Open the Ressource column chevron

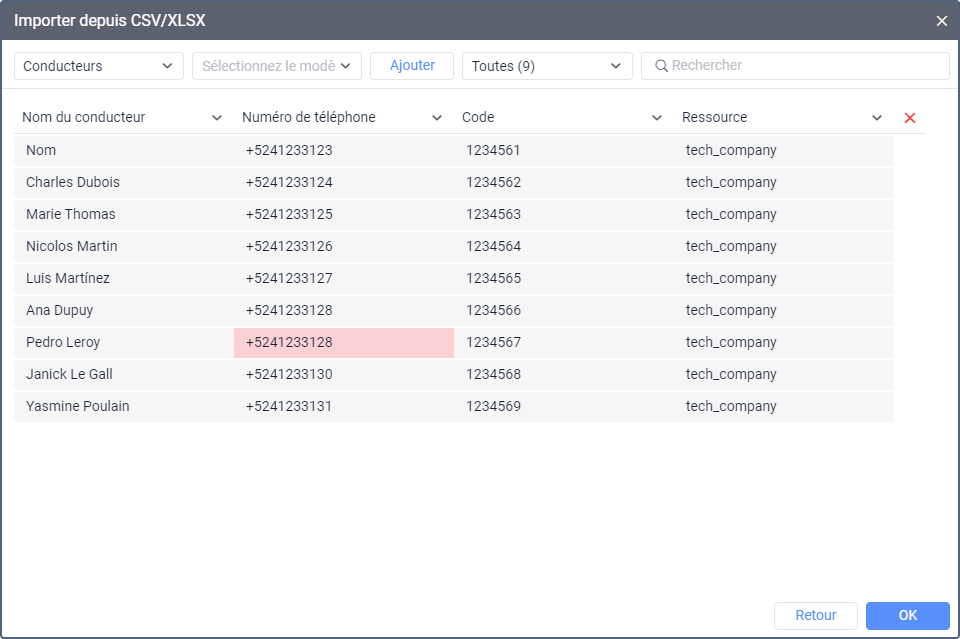click(x=877, y=118)
